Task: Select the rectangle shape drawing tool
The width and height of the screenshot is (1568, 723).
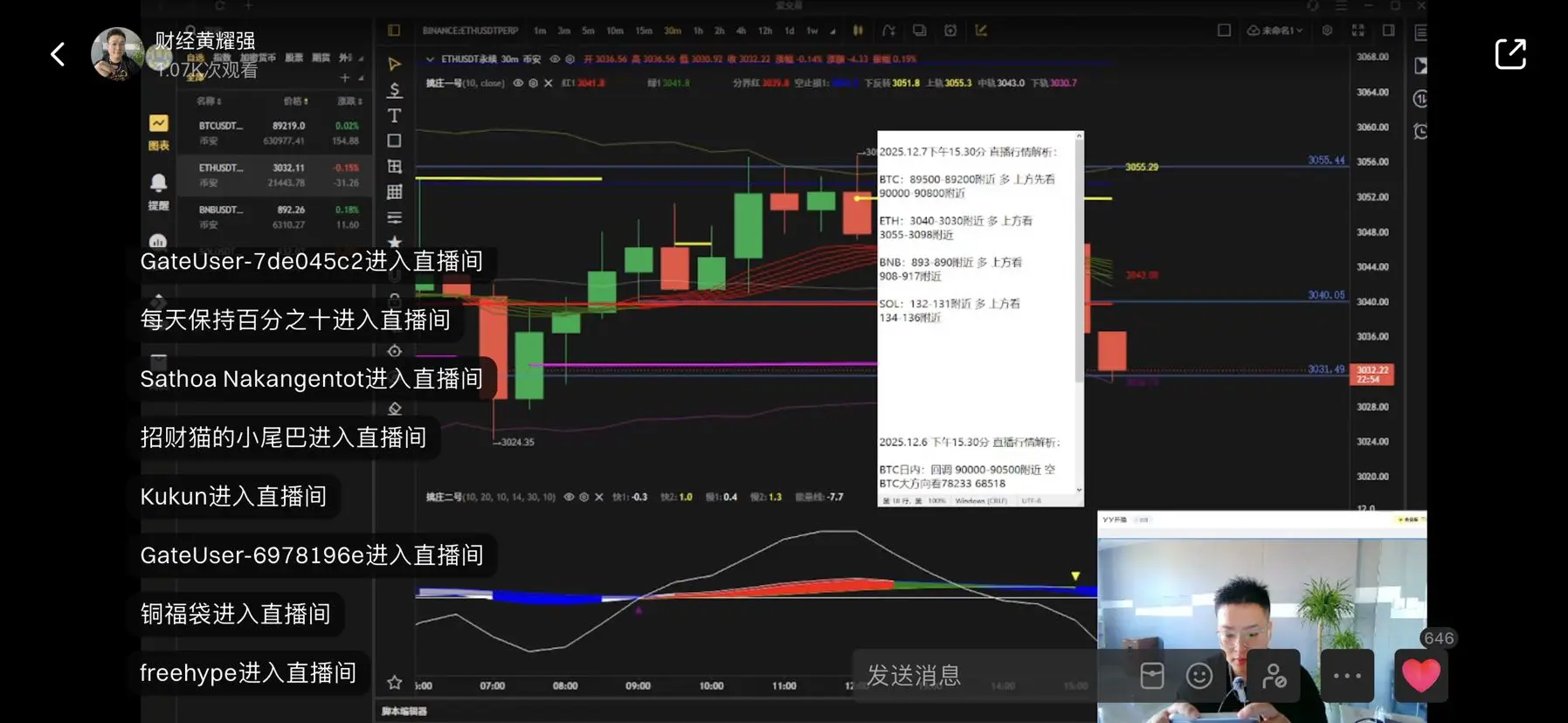Action: coord(395,141)
